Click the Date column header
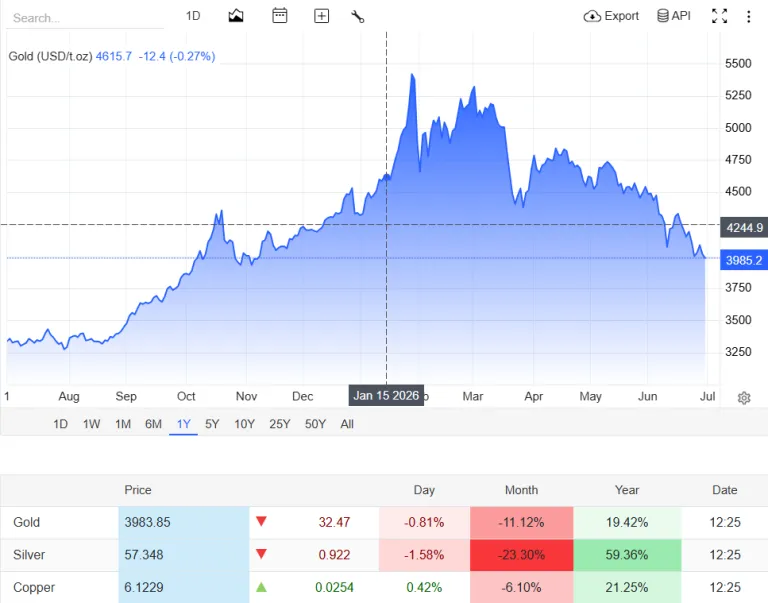The width and height of the screenshot is (768, 603). tap(724, 490)
